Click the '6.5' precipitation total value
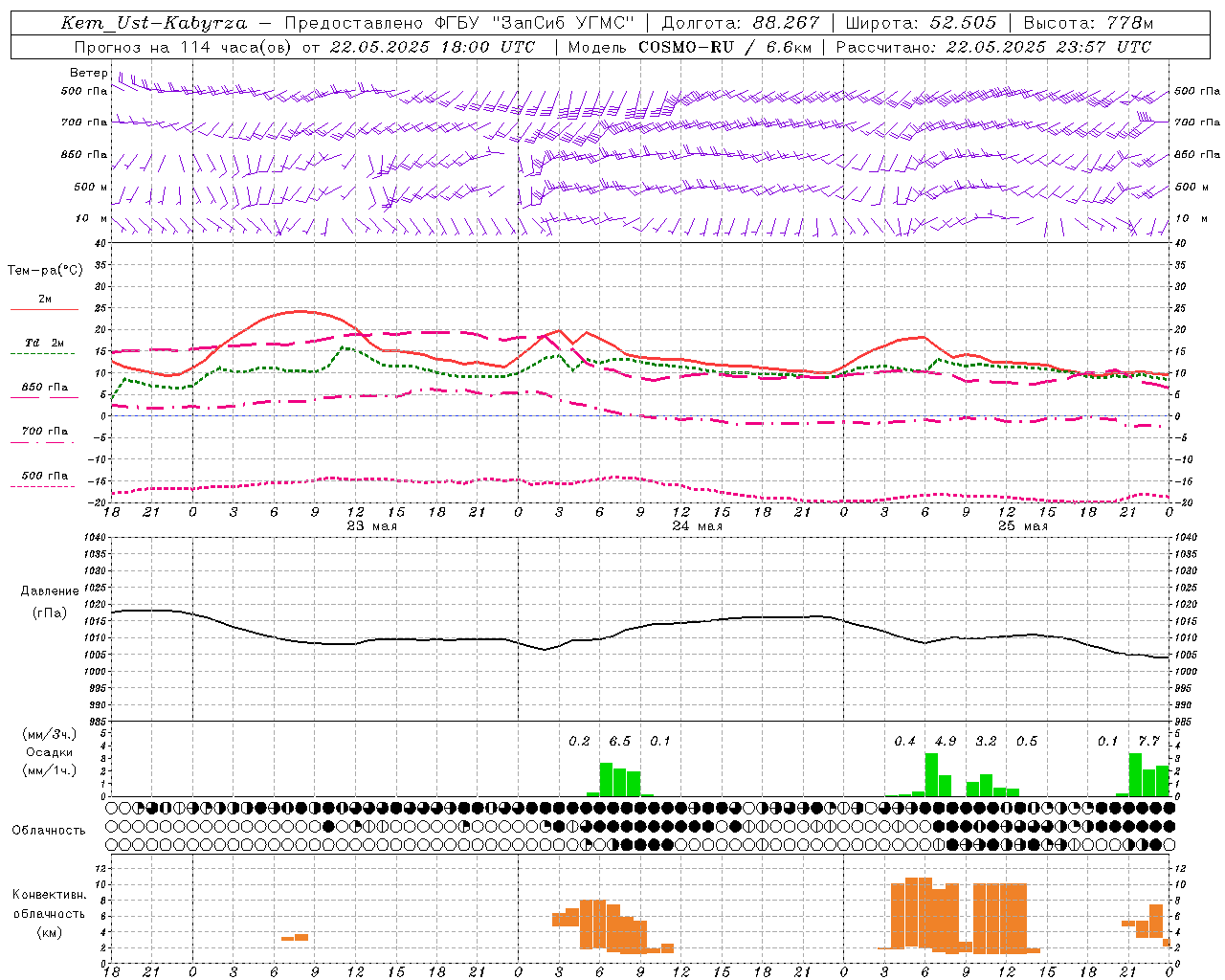 [619, 742]
